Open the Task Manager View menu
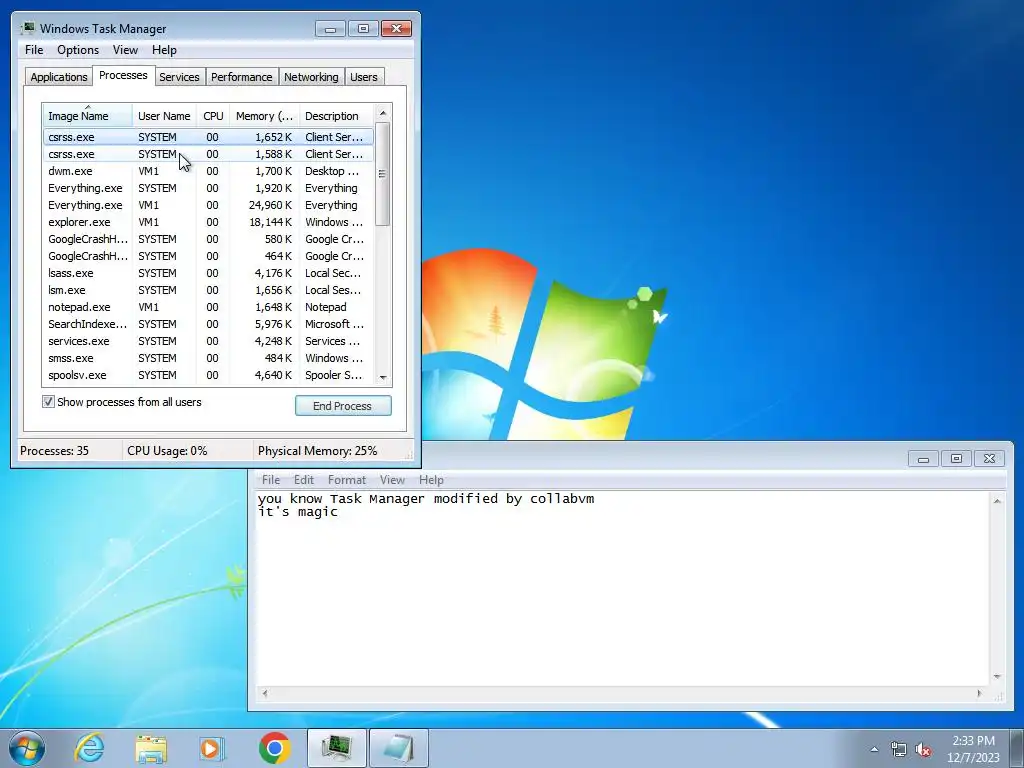Image resolution: width=1024 pixels, height=768 pixels. tap(125, 50)
